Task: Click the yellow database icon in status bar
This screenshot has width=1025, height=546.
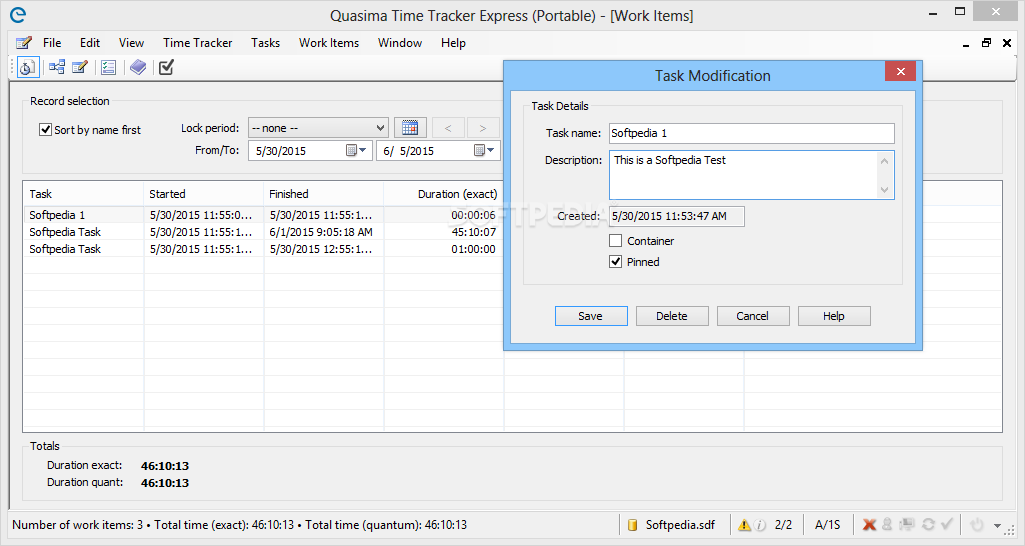Action: point(632,525)
